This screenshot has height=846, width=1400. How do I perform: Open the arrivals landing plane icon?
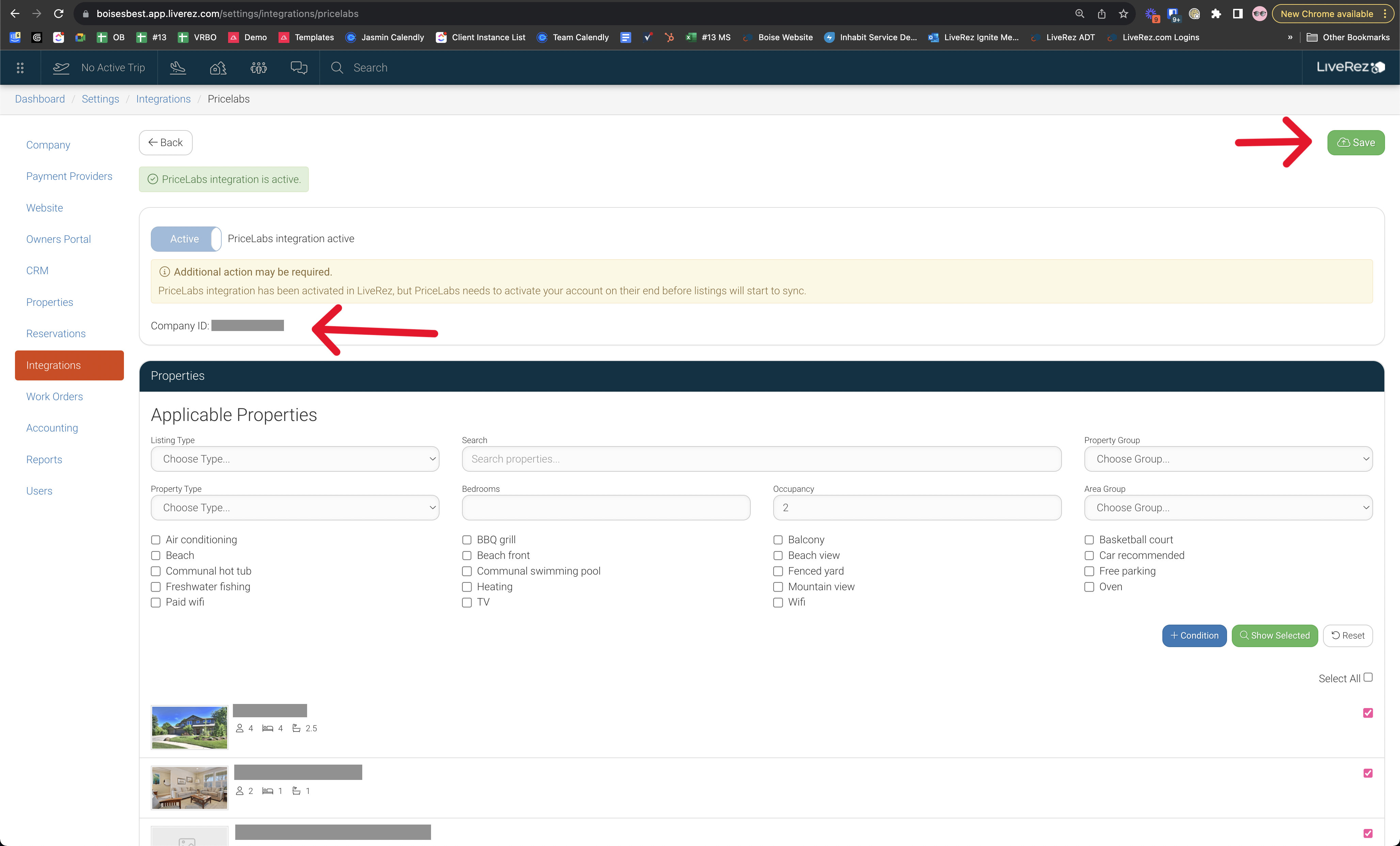[178, 68]
